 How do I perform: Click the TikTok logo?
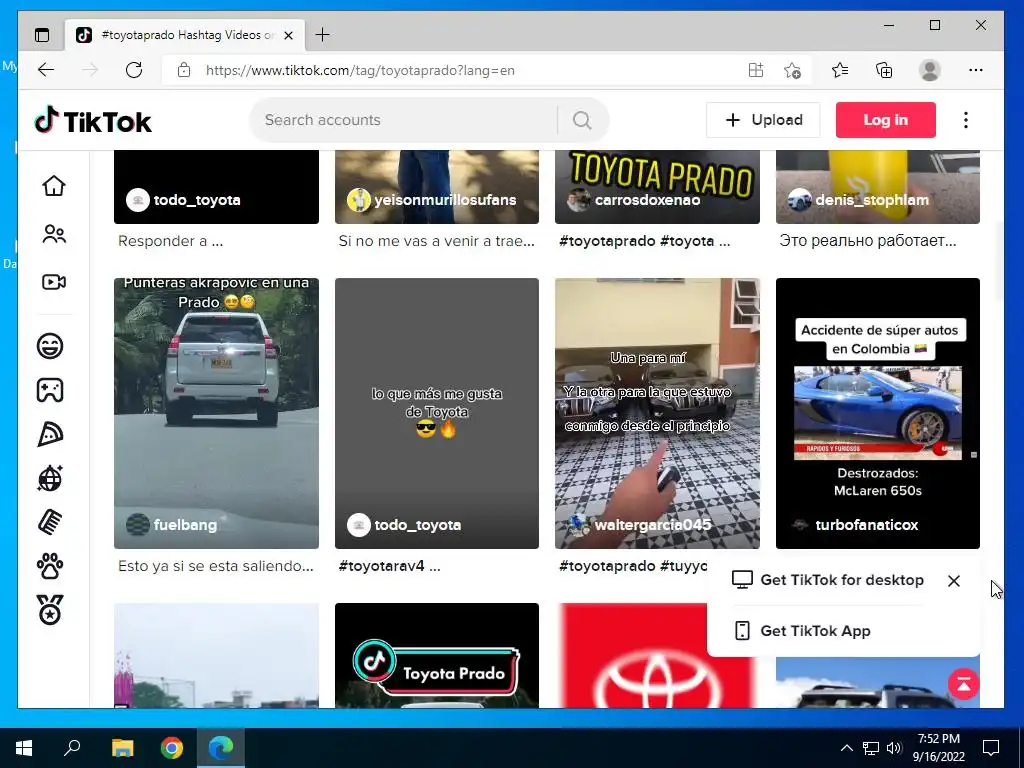(93, 121)
